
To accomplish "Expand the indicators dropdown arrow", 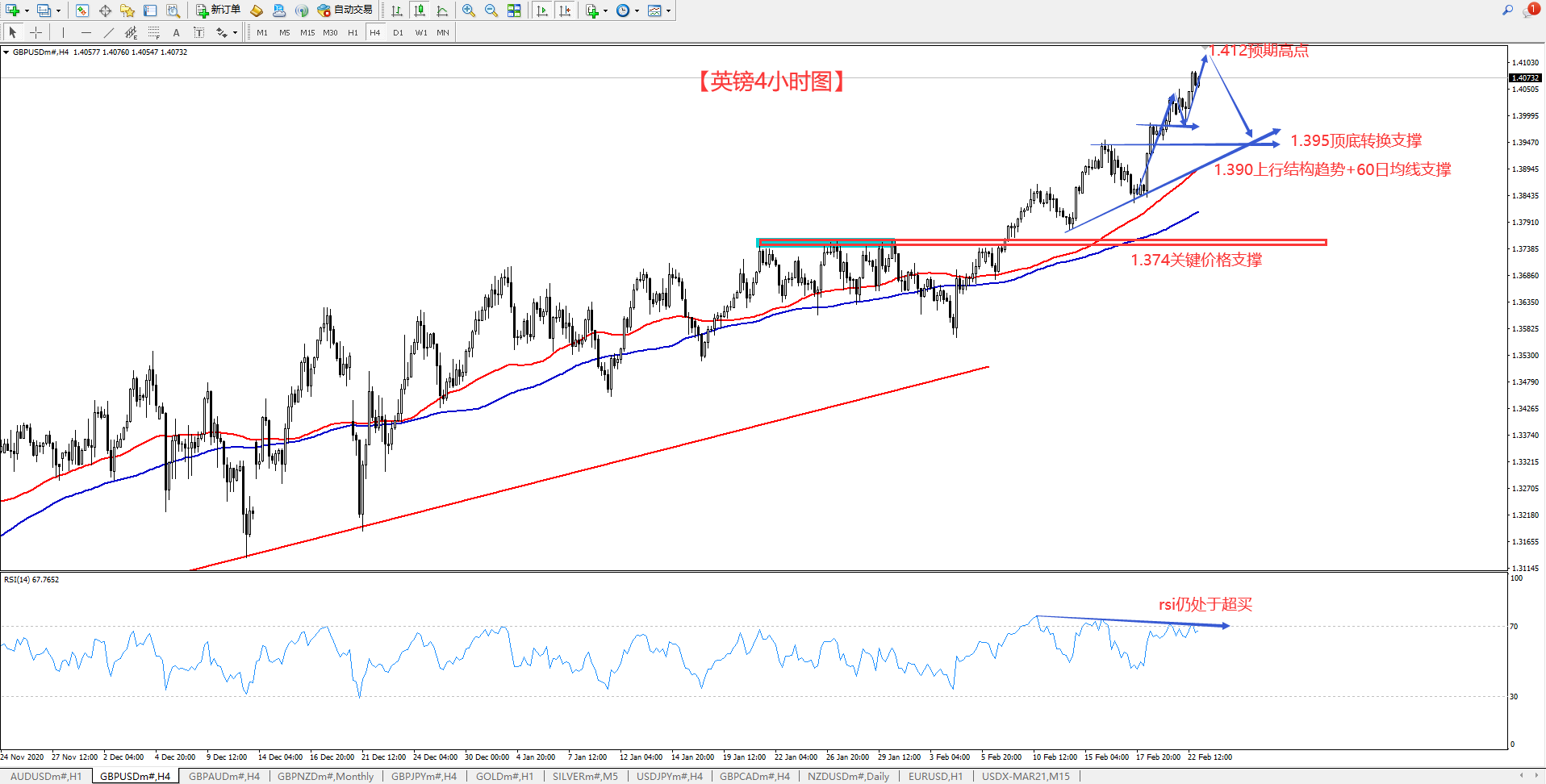I will click(x=606, y=10).
